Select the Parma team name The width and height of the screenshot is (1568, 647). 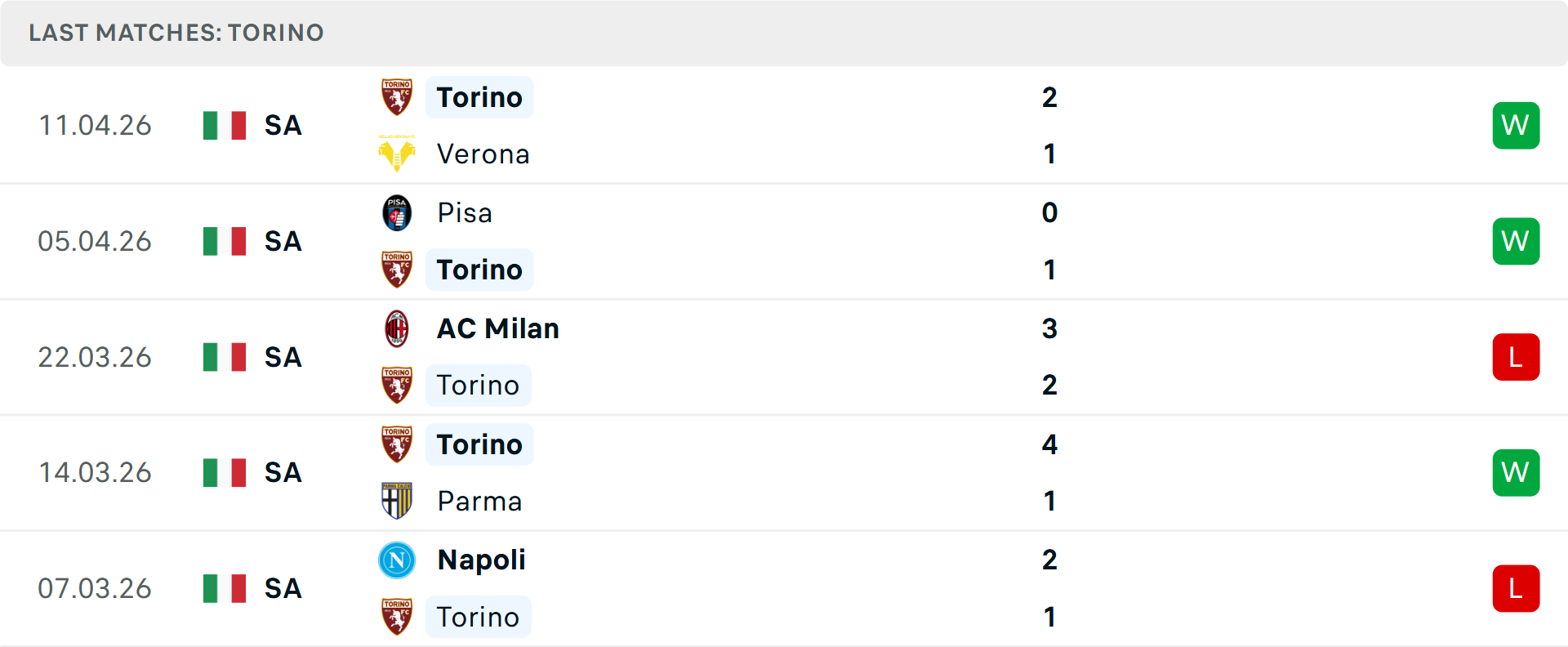pos(479,502)
